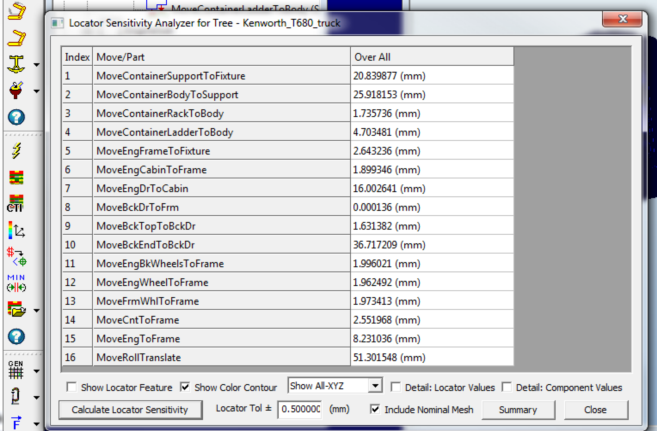Click the CTI toolbar icon

click(x=15, y=204)
